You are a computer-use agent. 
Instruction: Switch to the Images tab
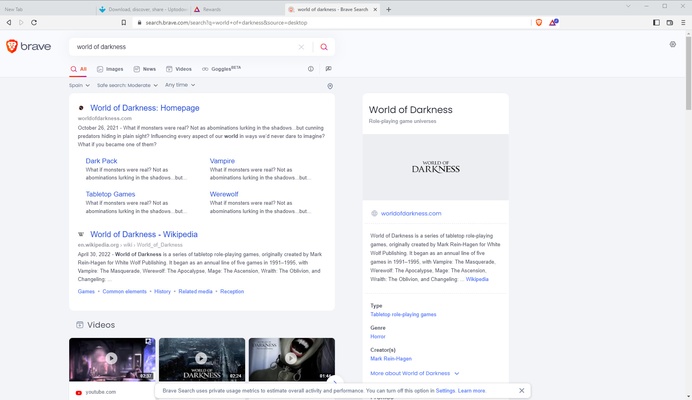(110, 69)
